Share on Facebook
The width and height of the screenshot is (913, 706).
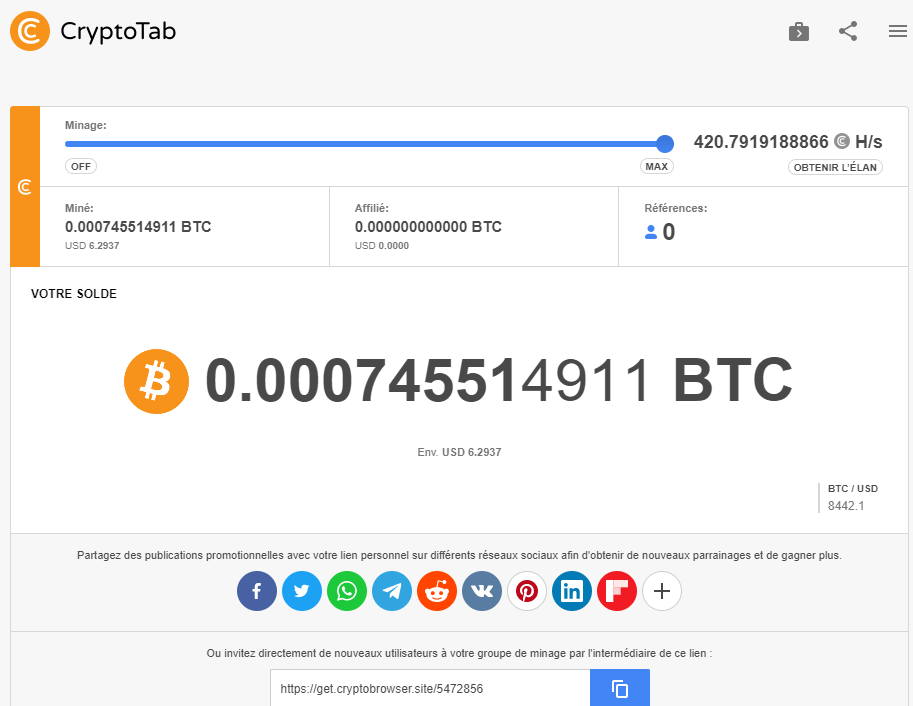coord(257,591)
